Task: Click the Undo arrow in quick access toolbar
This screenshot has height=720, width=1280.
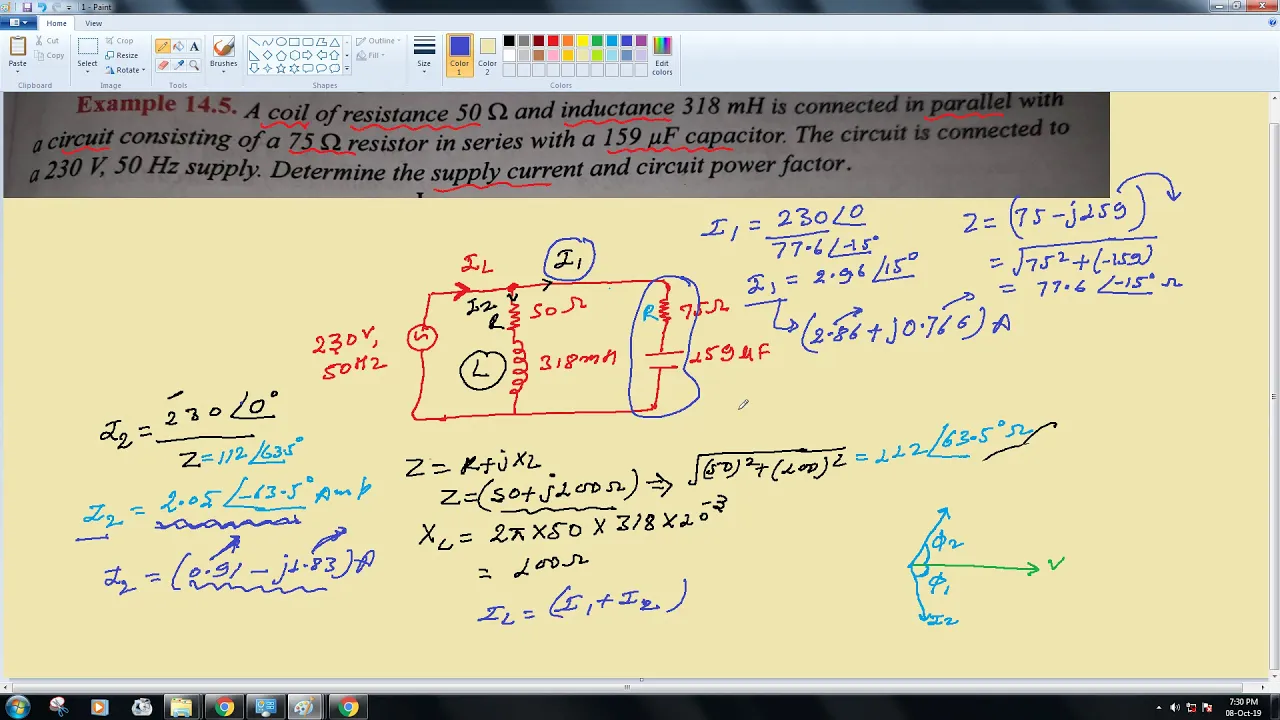Action: 42,7
